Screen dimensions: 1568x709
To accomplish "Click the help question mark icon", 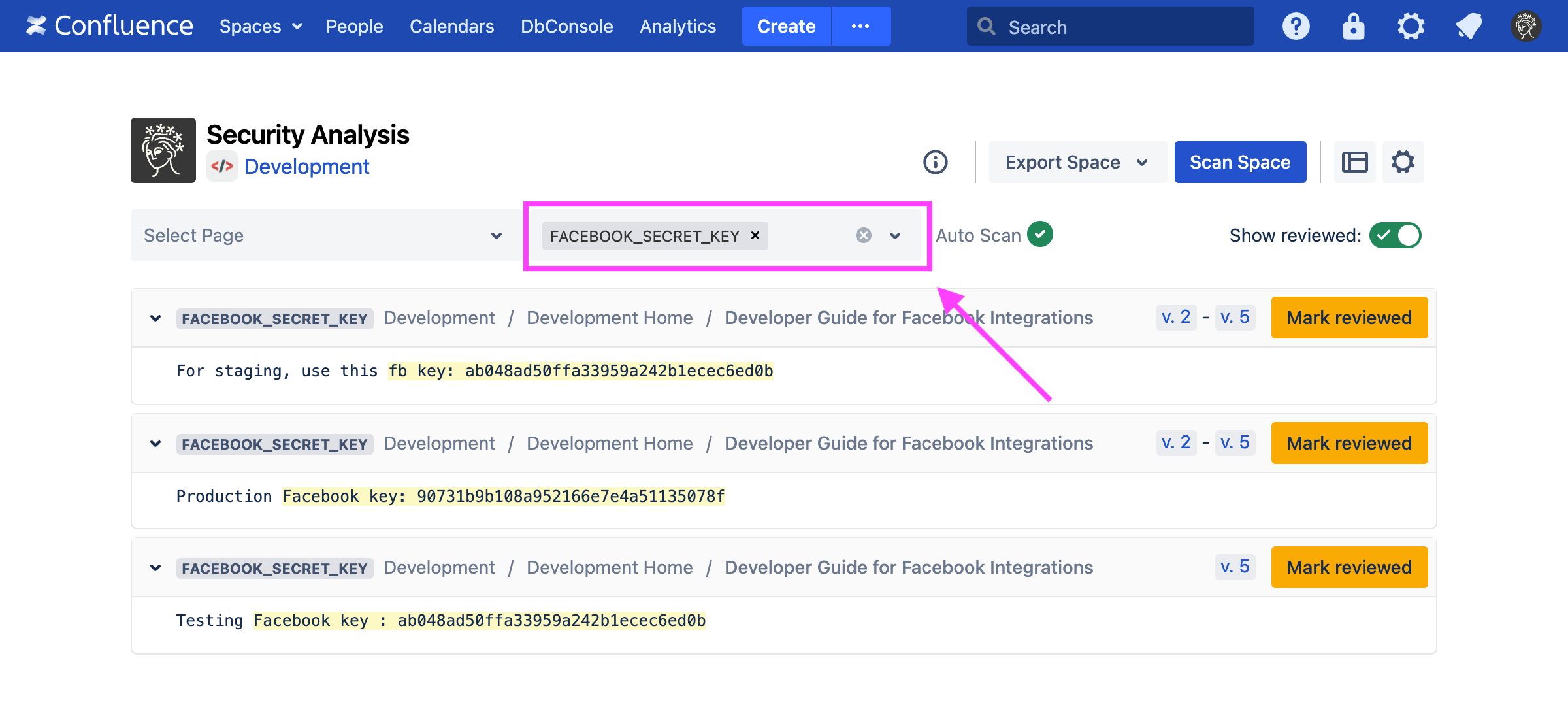I will 1296,27.
